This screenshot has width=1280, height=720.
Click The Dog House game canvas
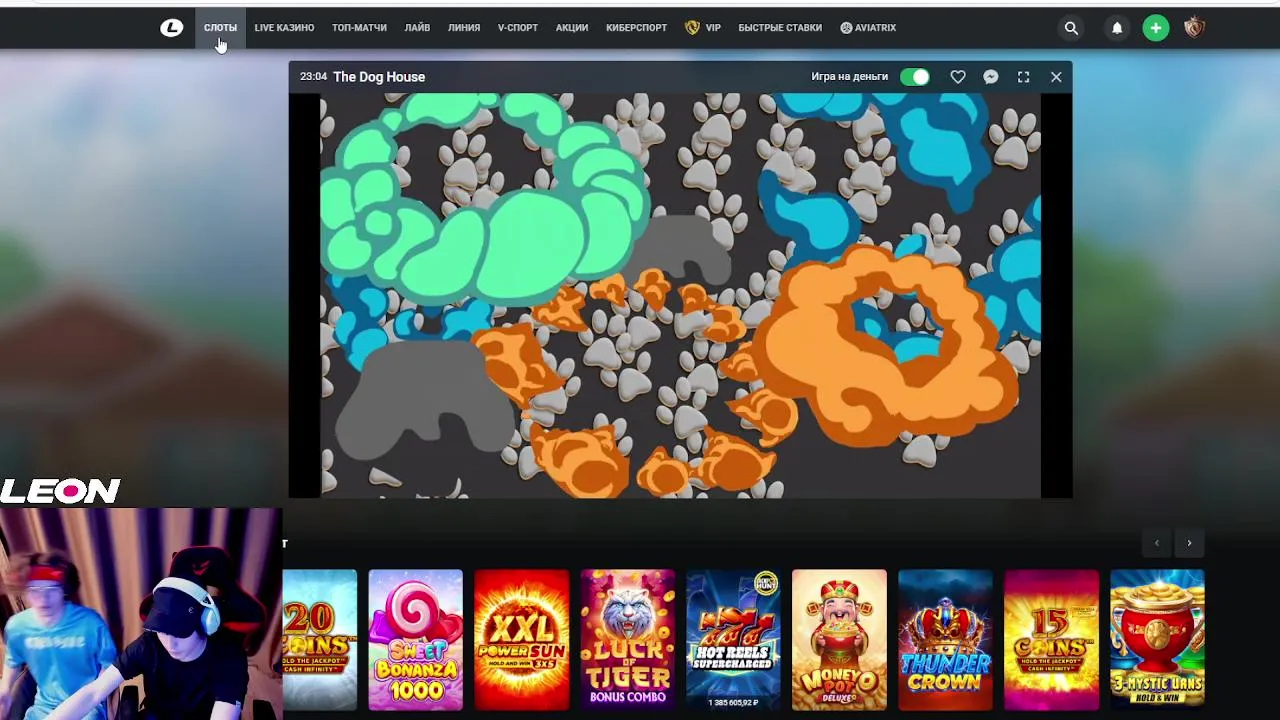[680, 296]
